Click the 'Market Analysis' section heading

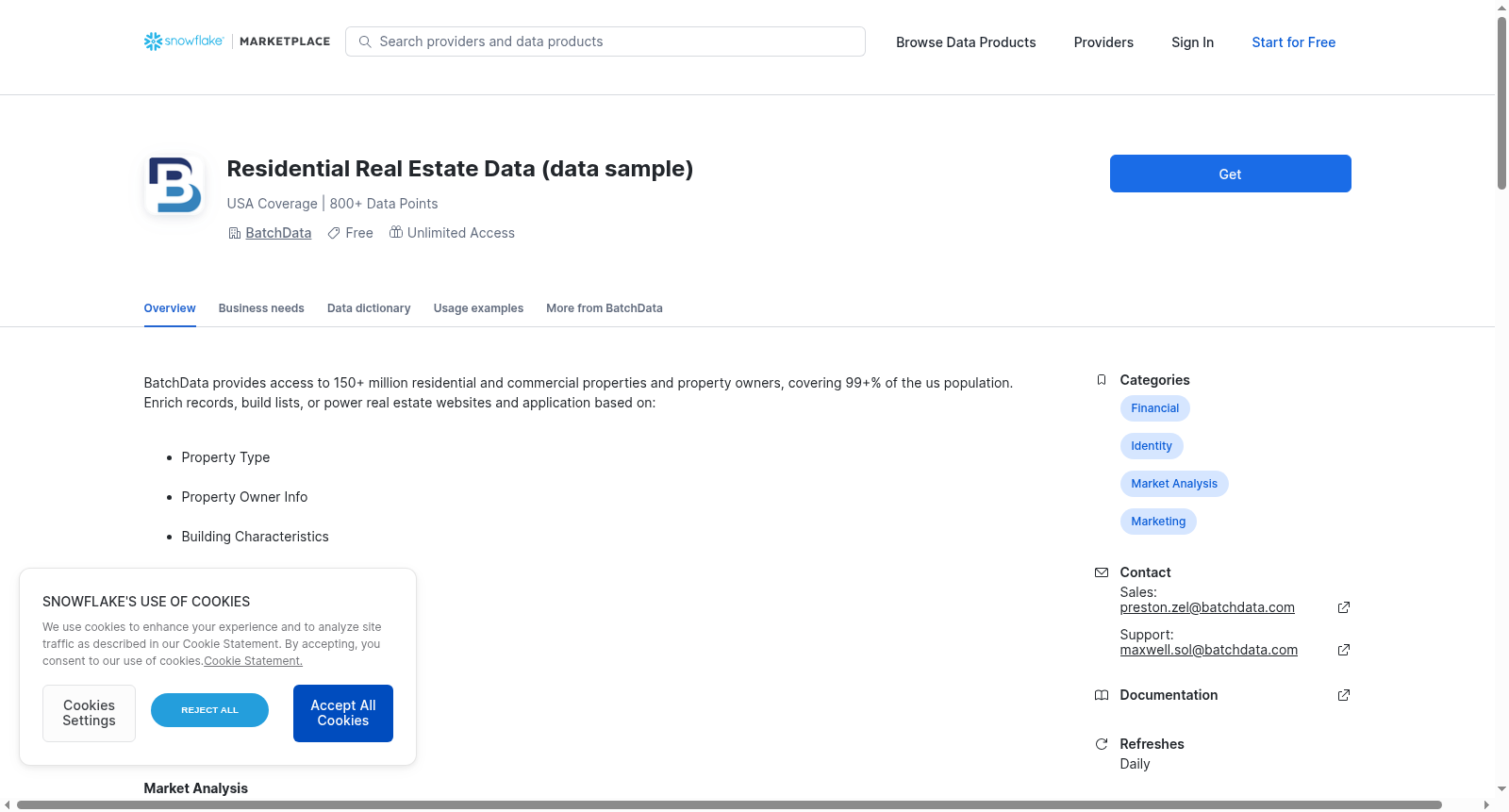pos(195,788)
